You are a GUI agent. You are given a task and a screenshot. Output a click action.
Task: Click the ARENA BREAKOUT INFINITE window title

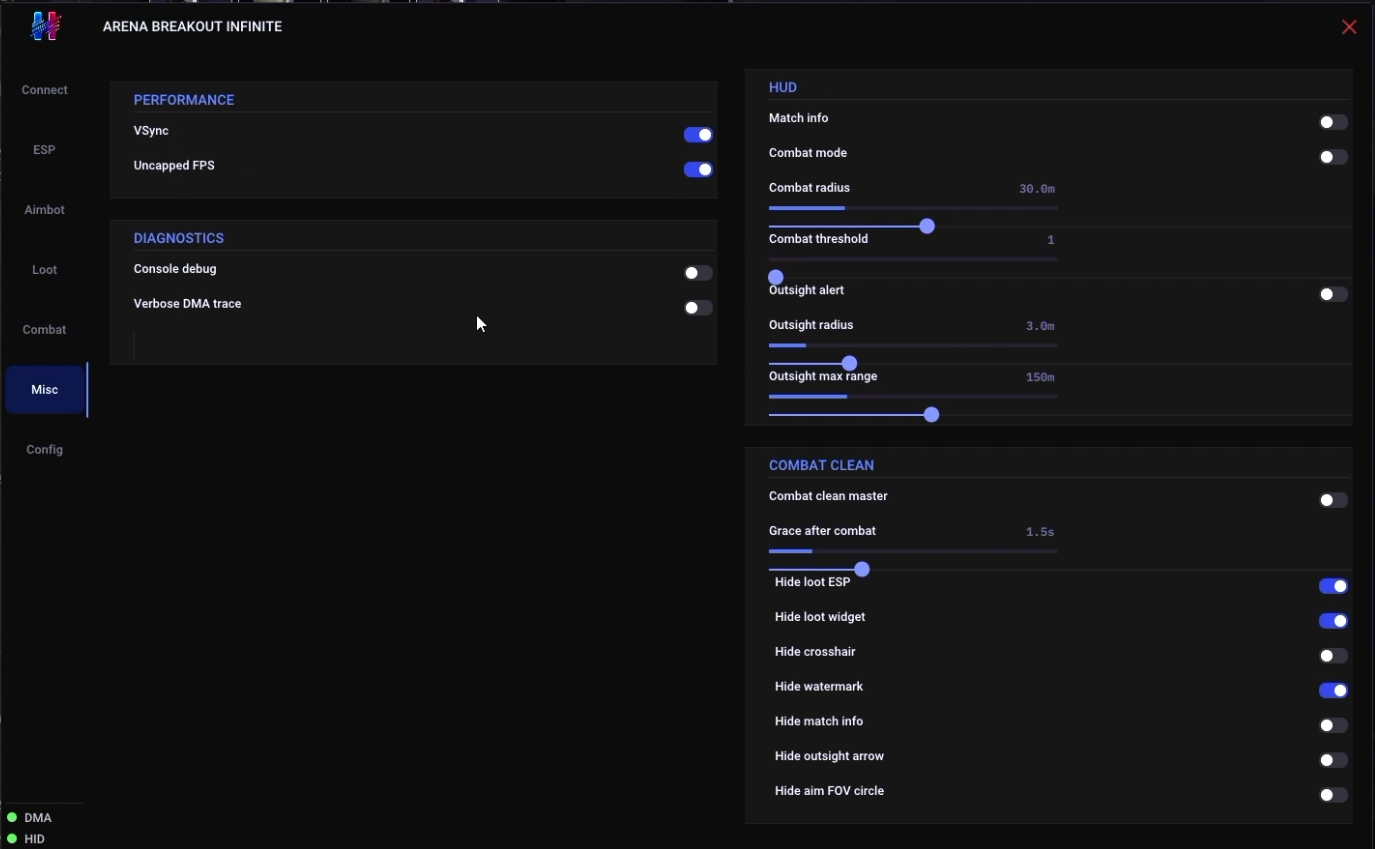[x=192, y=27]
